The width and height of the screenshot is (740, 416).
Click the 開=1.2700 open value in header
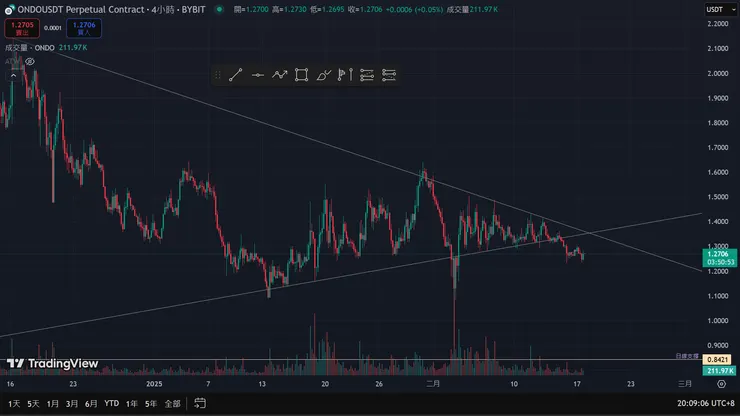point(251,9)
